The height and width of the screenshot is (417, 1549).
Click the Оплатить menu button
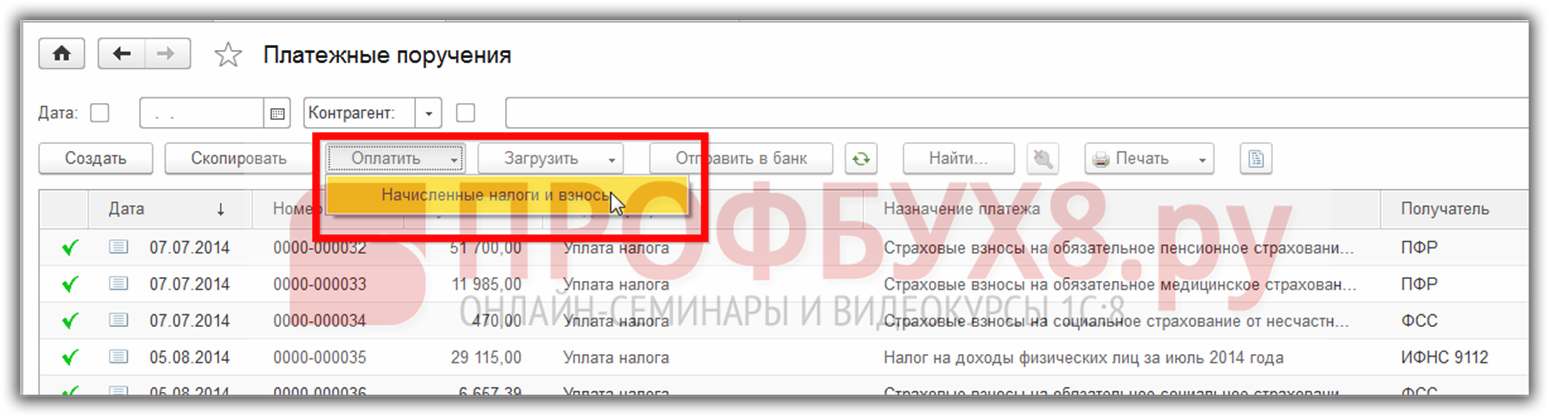point(395,158)
